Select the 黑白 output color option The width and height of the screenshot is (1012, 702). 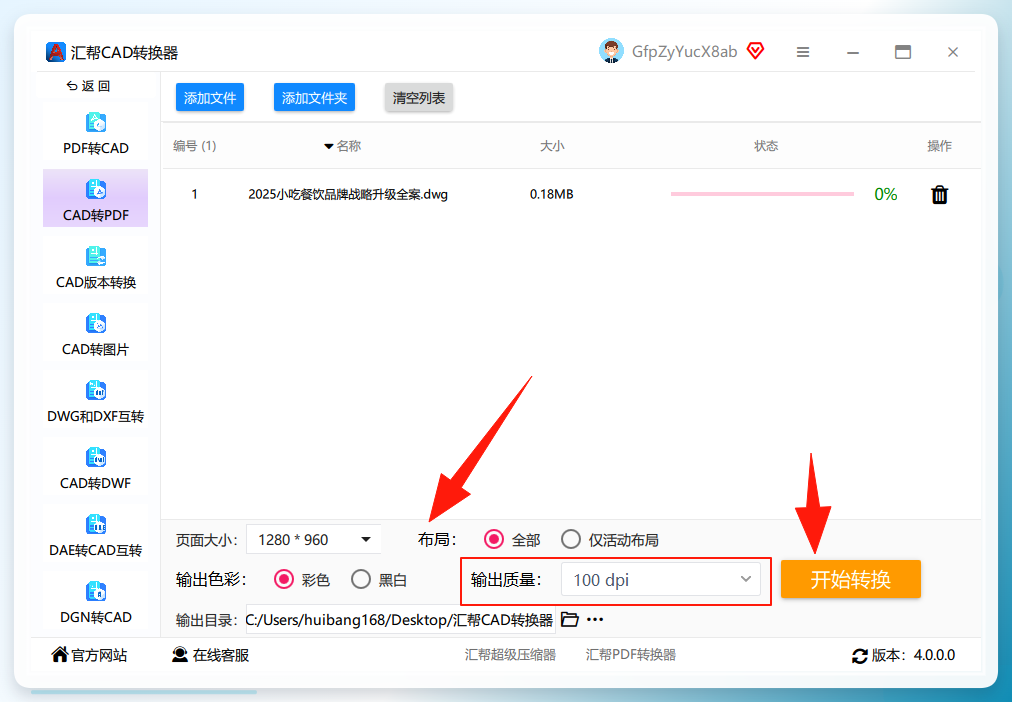pos(361,579)
